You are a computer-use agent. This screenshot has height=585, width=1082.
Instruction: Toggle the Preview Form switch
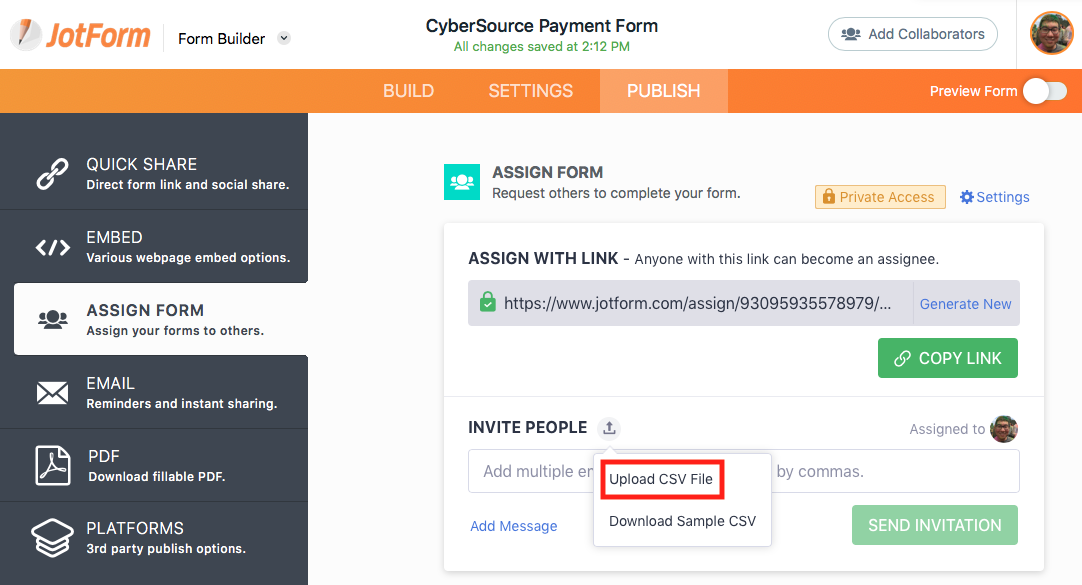(x=1043, y=91)
